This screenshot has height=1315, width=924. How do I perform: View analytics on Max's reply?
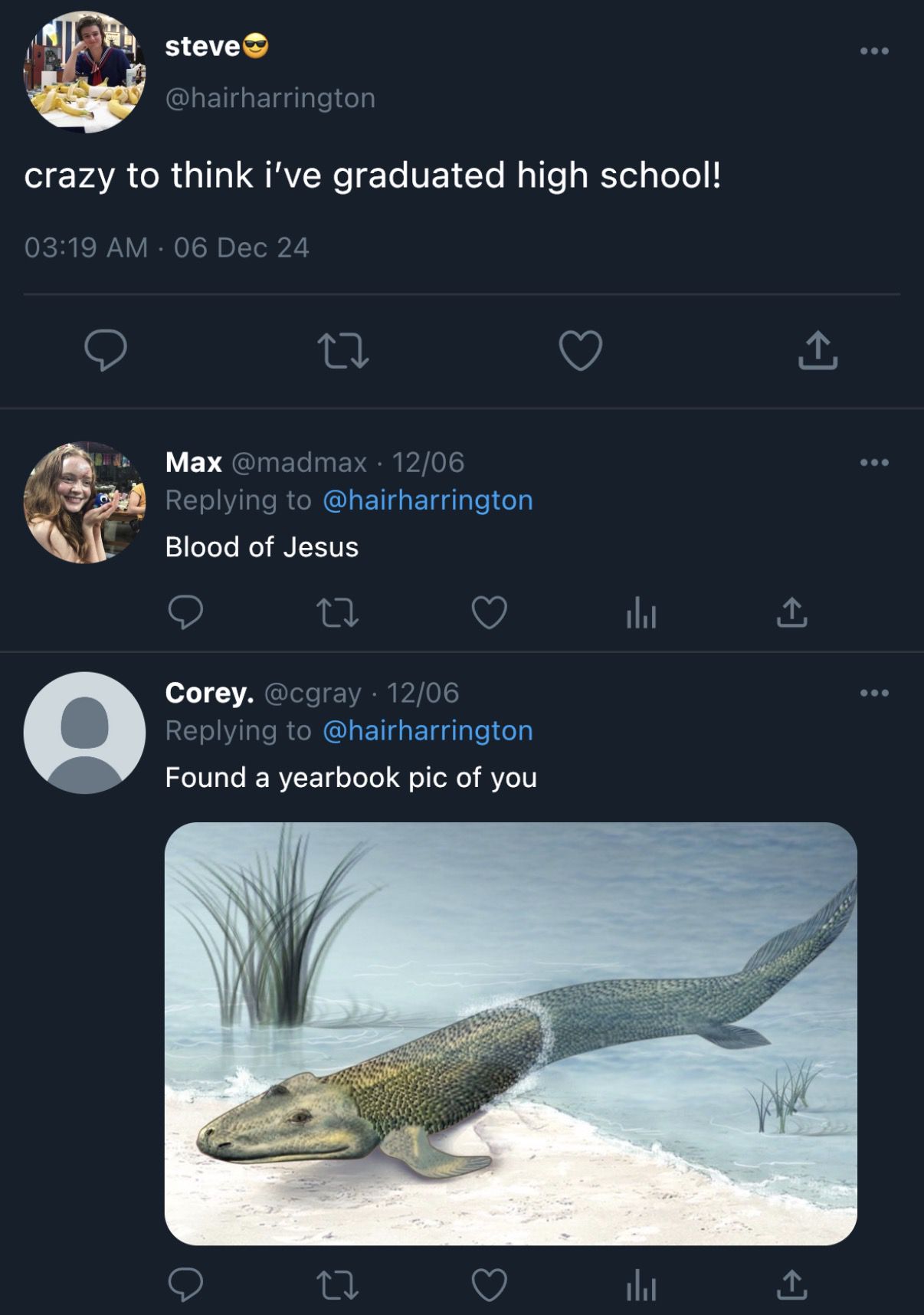pyautogui.click(x=641, y=613)
